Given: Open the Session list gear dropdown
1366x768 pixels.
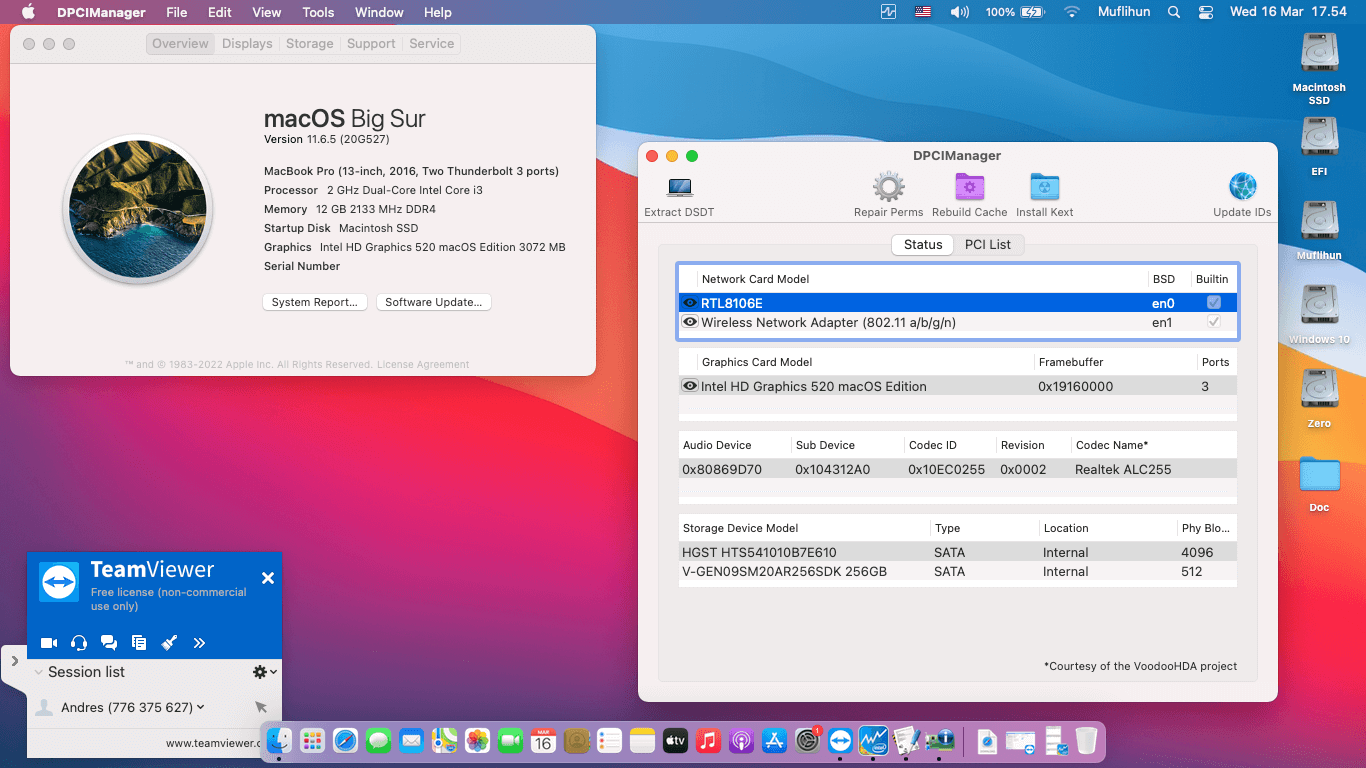Looking at the screenshot, I should click(262, 672).
